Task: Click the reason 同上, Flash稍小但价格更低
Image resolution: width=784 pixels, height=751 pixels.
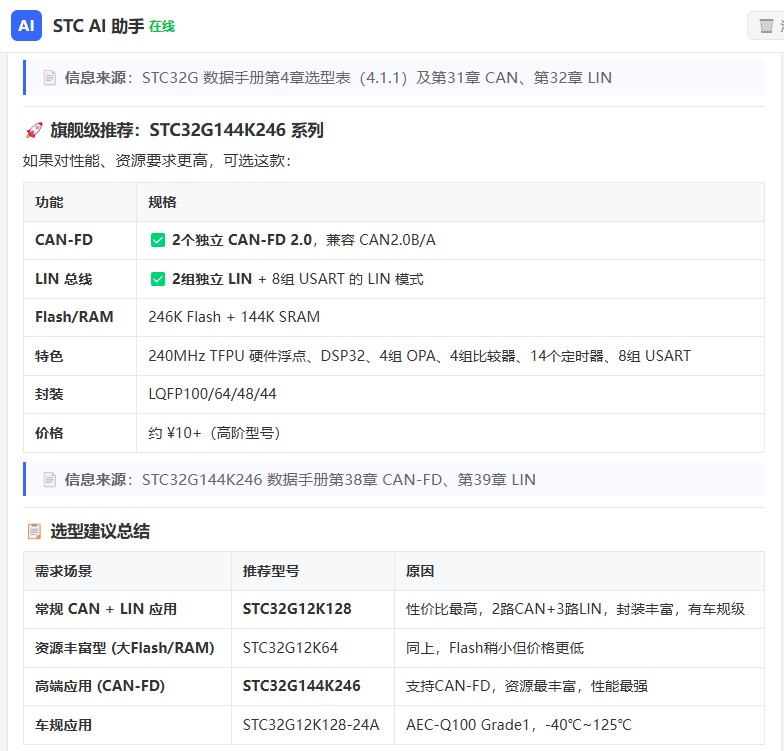Action: tap(495, 648)
